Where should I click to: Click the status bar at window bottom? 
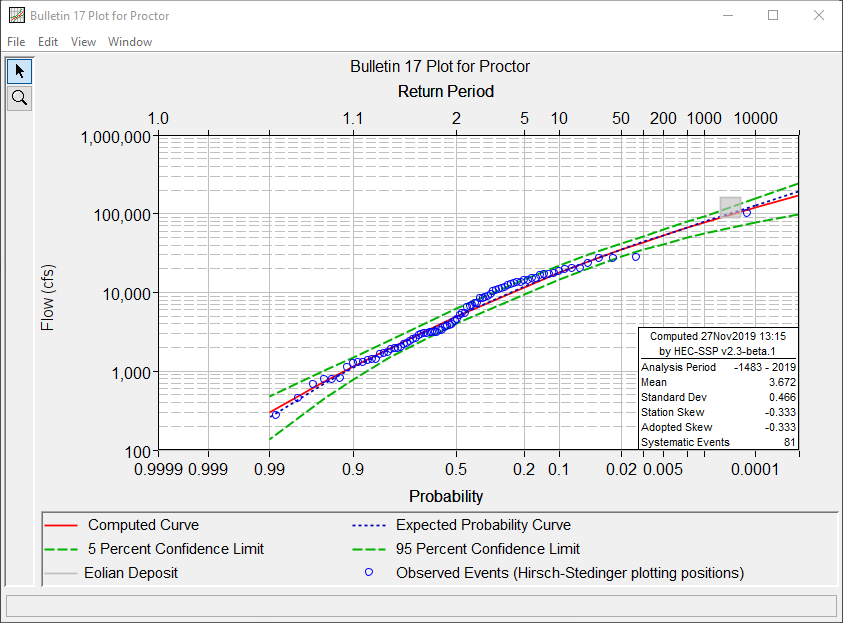click(421, 606)
